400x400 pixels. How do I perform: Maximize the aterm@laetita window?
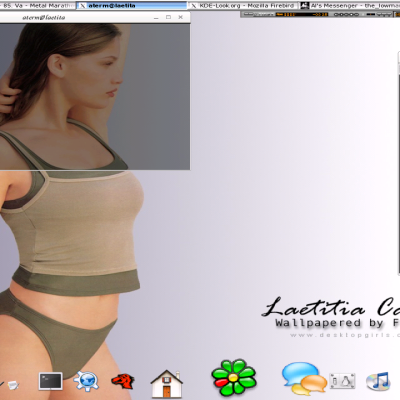pos(168,17)
